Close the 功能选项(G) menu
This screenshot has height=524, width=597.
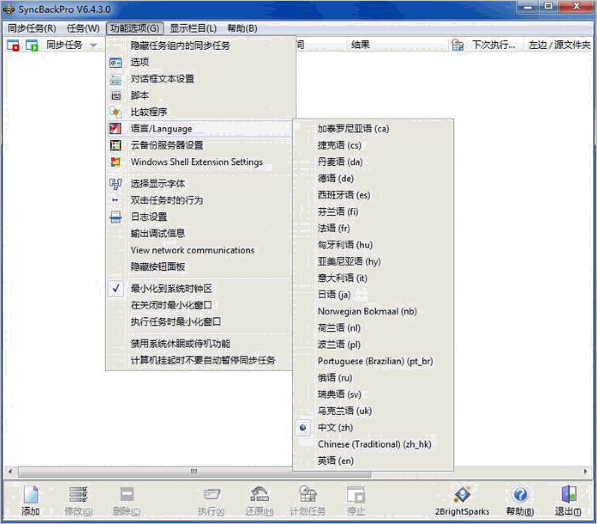(x=135, y=29)
